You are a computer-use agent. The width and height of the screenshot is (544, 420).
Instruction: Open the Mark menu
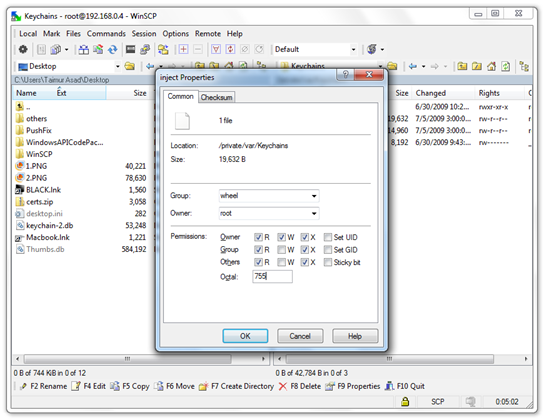tap(51, 34)
